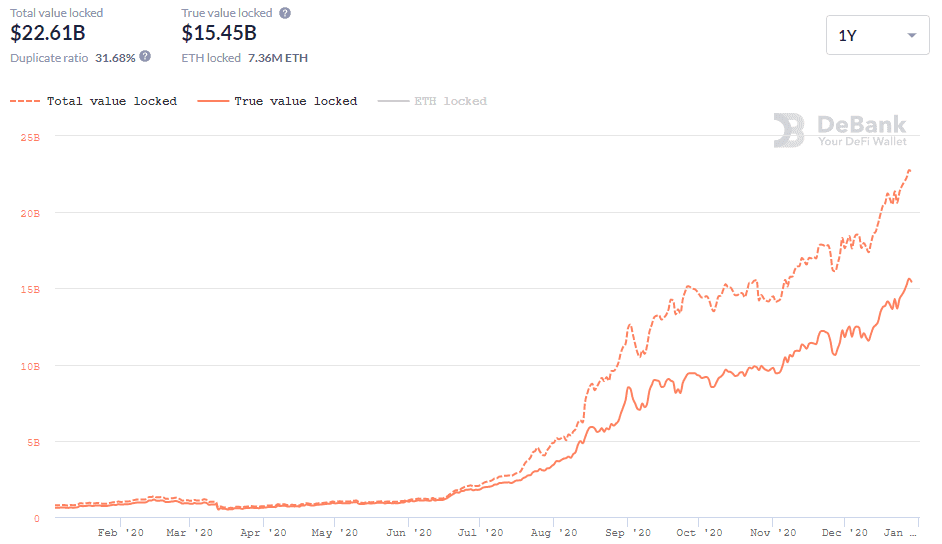
Task: Click the Dec '20 axis label
Action: (x=845, y=533)
